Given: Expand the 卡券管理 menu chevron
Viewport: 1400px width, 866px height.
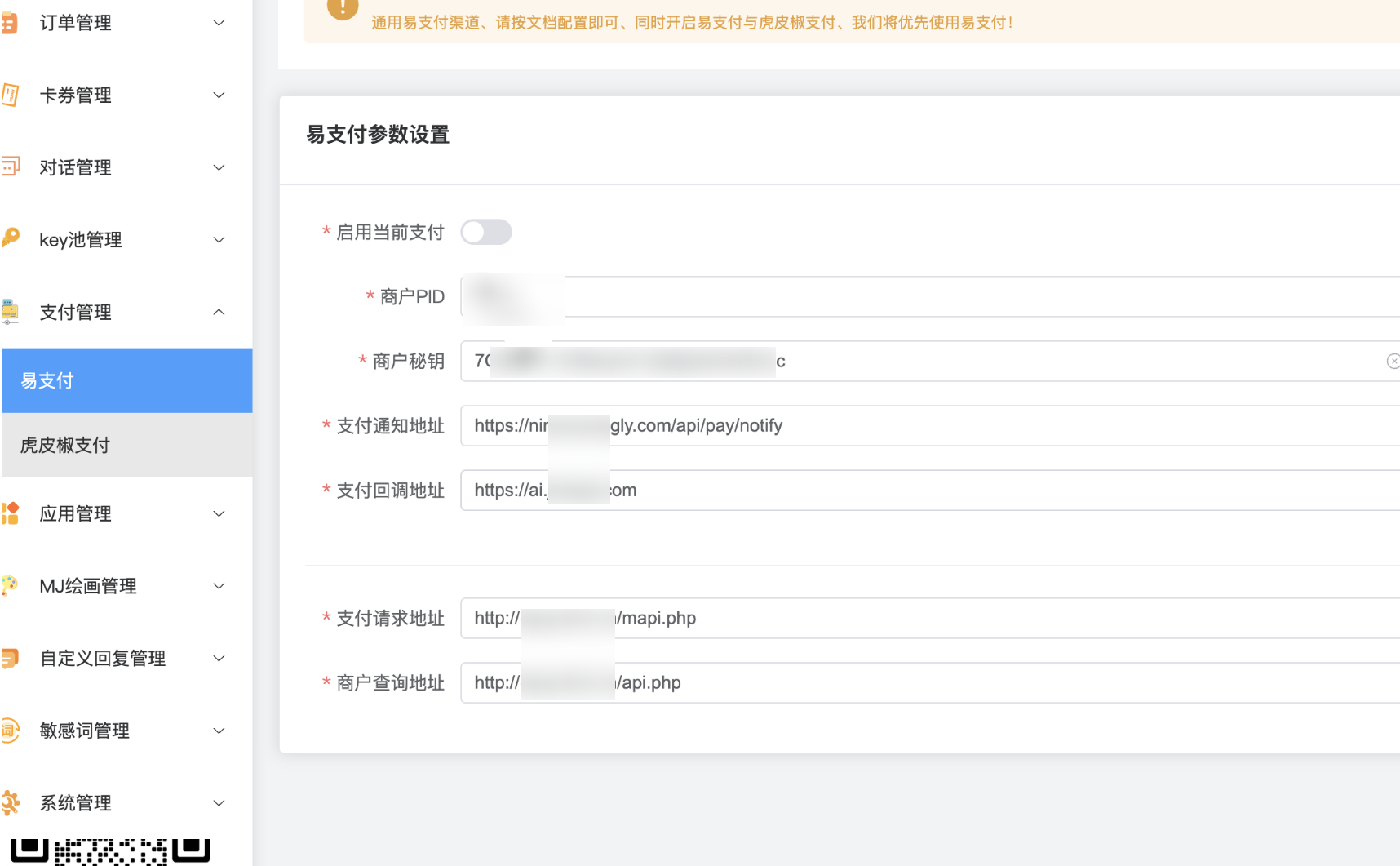Looking at the screenshot, I should 219,95.
